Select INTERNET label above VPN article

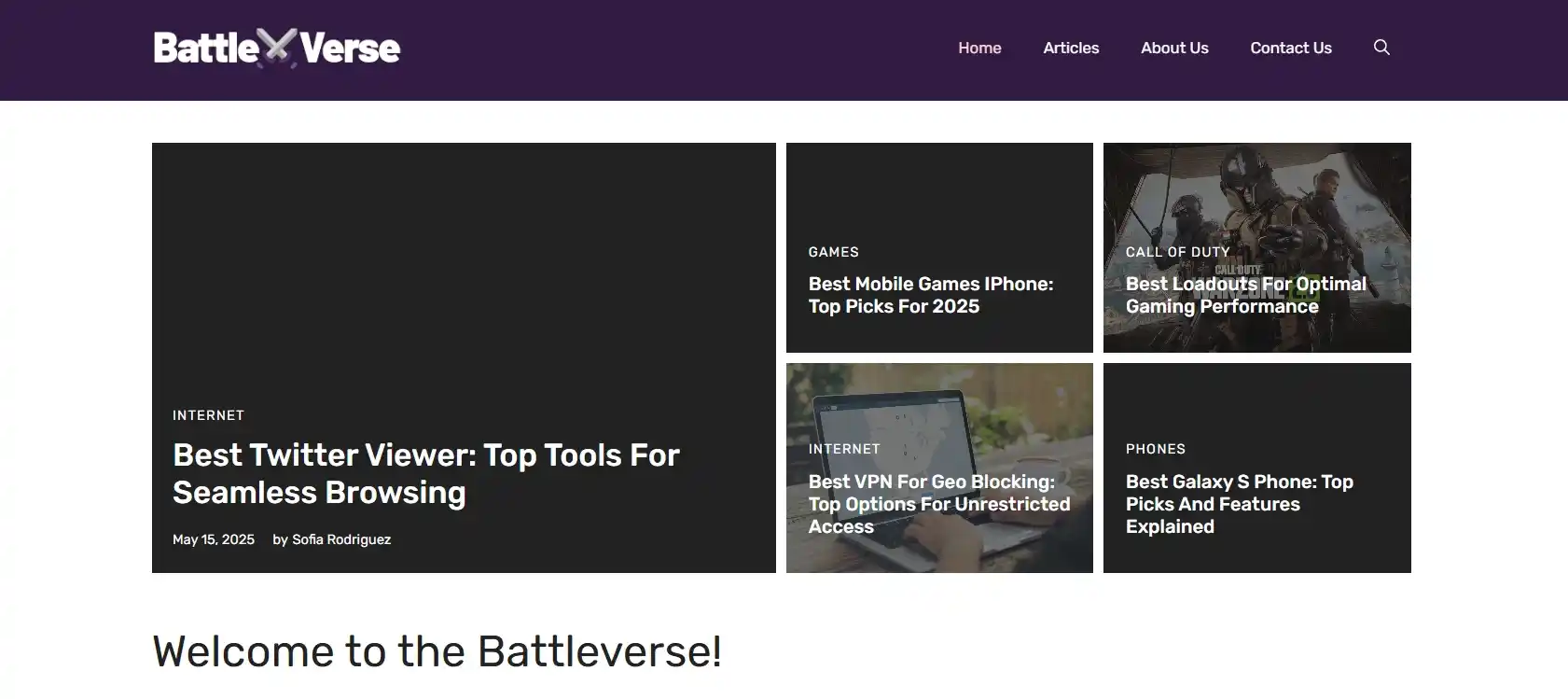click(x=844, y=449)
